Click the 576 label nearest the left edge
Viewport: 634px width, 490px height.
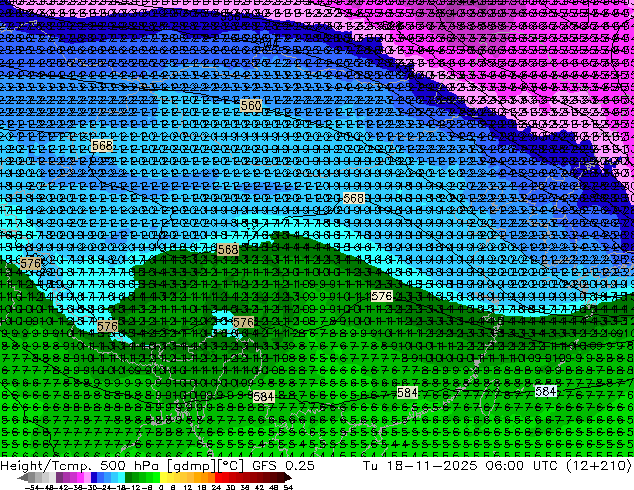click(x=30, y=264)
